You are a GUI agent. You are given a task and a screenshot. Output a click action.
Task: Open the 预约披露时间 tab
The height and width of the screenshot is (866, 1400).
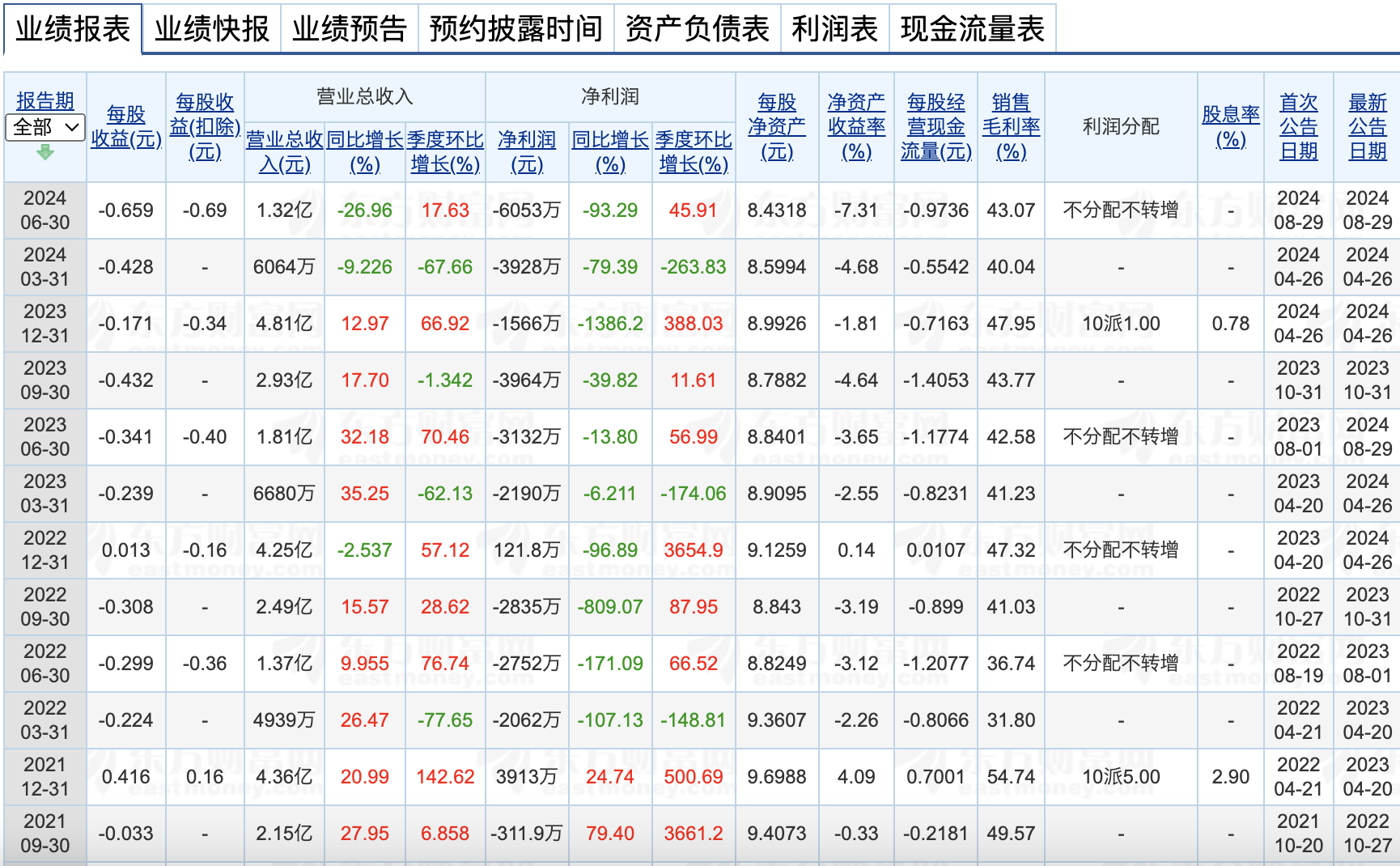(516, 29)
